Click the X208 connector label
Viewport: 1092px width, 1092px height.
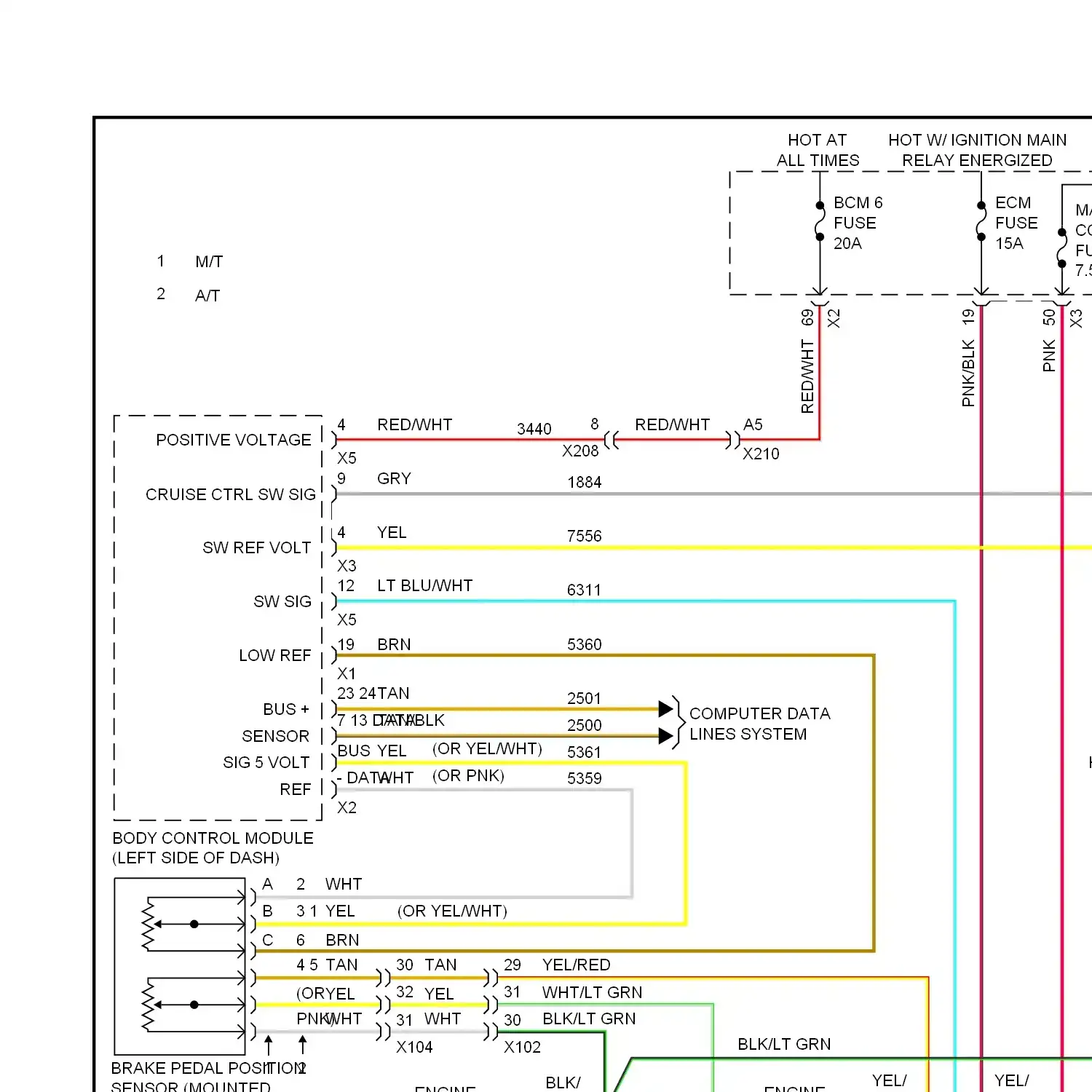(x=580, y=451)
